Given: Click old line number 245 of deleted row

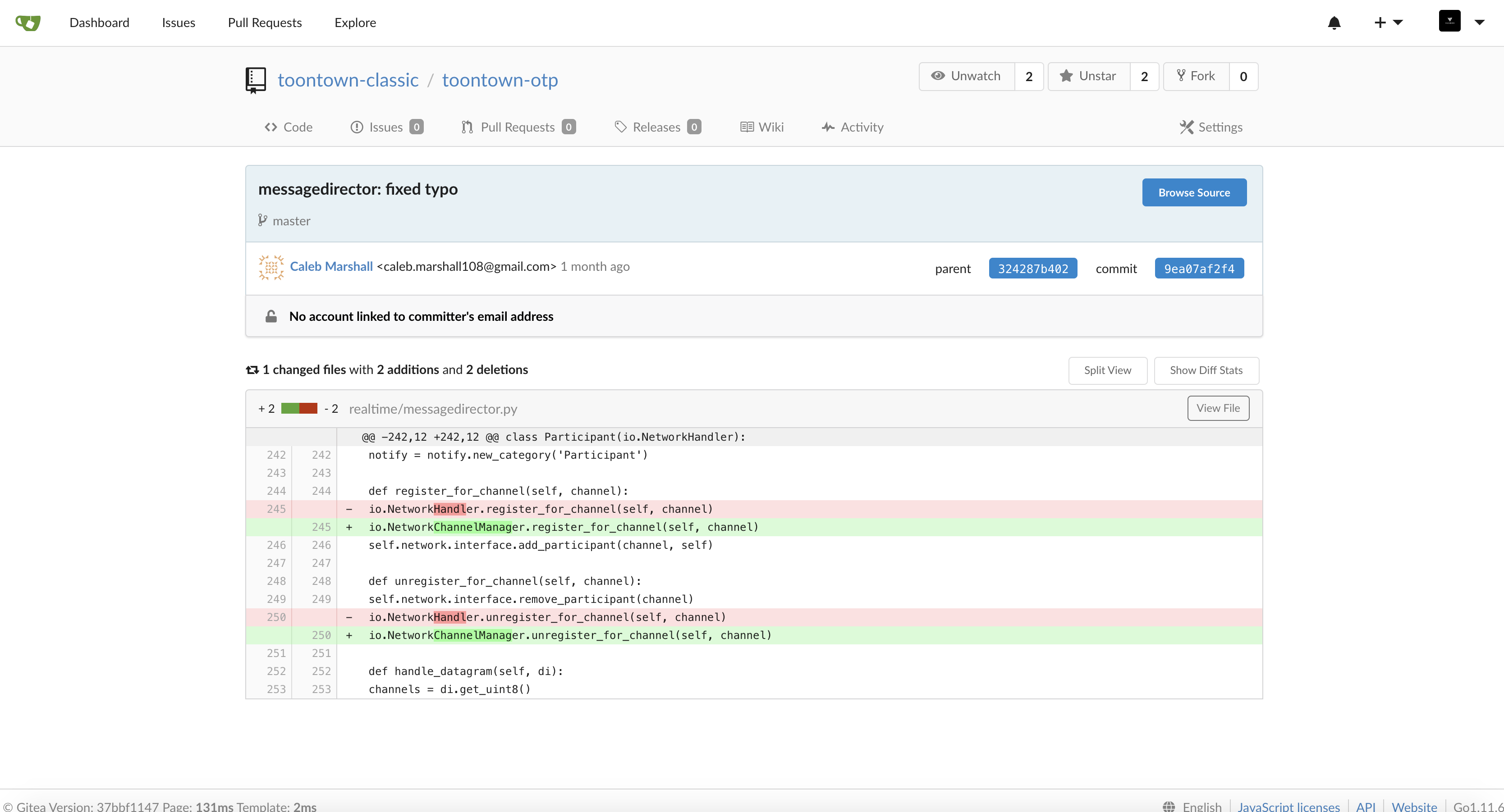Looking at the screenshot, I should [x=275, y=509].
